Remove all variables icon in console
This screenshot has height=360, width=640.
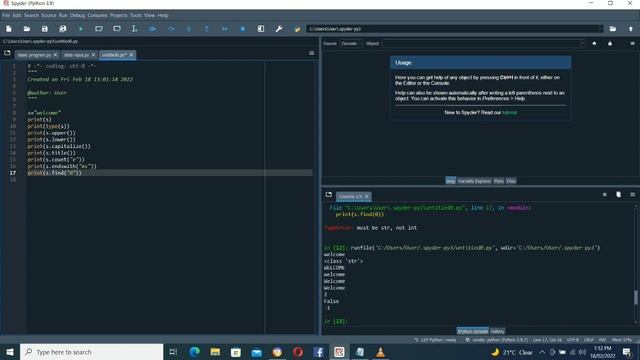618,195
